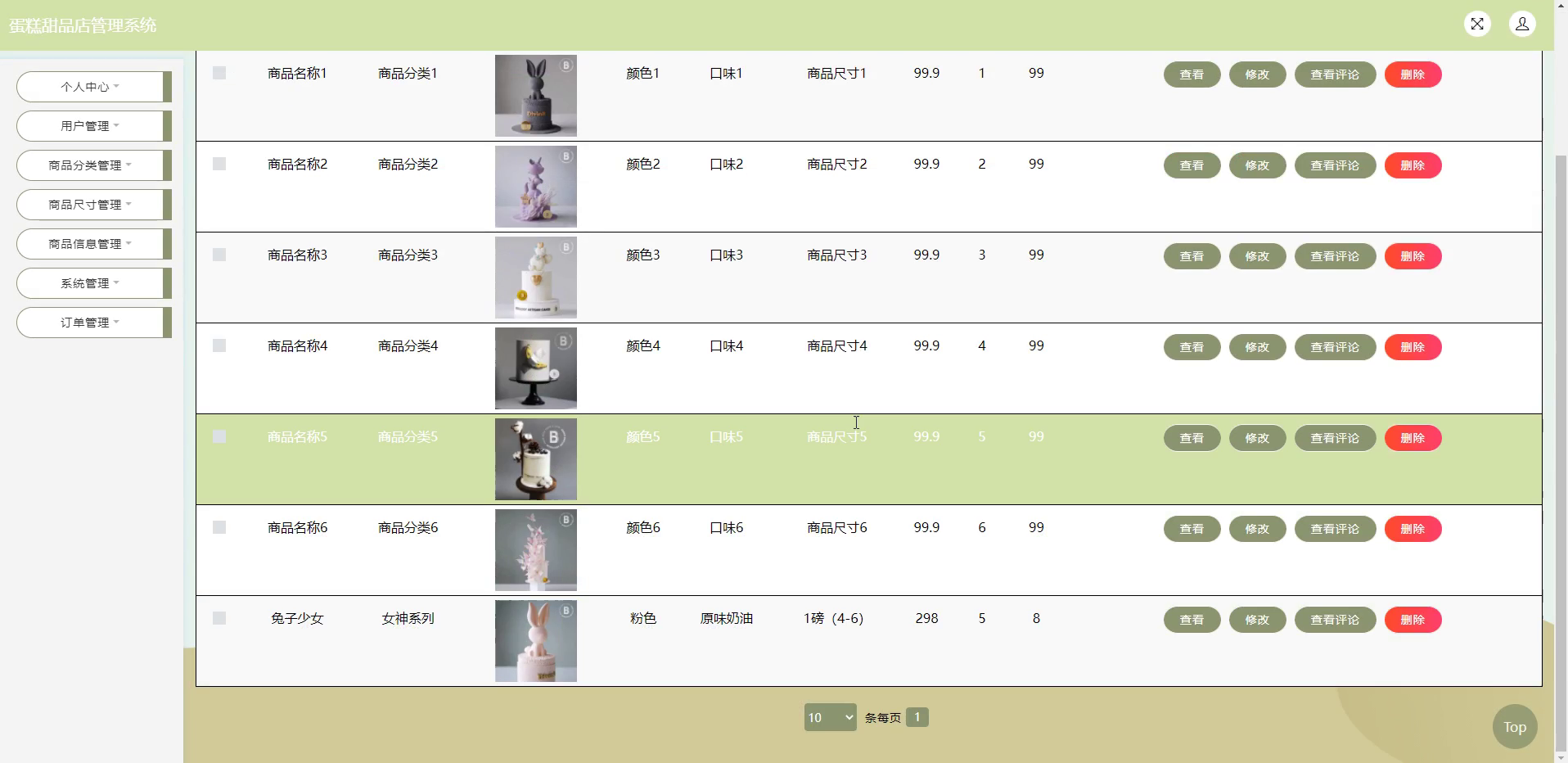Show comments for 商品名称2 via 查看评论
This screenshot has height=763, width=1568.
pyautogui.click(x=1336, y=165)
